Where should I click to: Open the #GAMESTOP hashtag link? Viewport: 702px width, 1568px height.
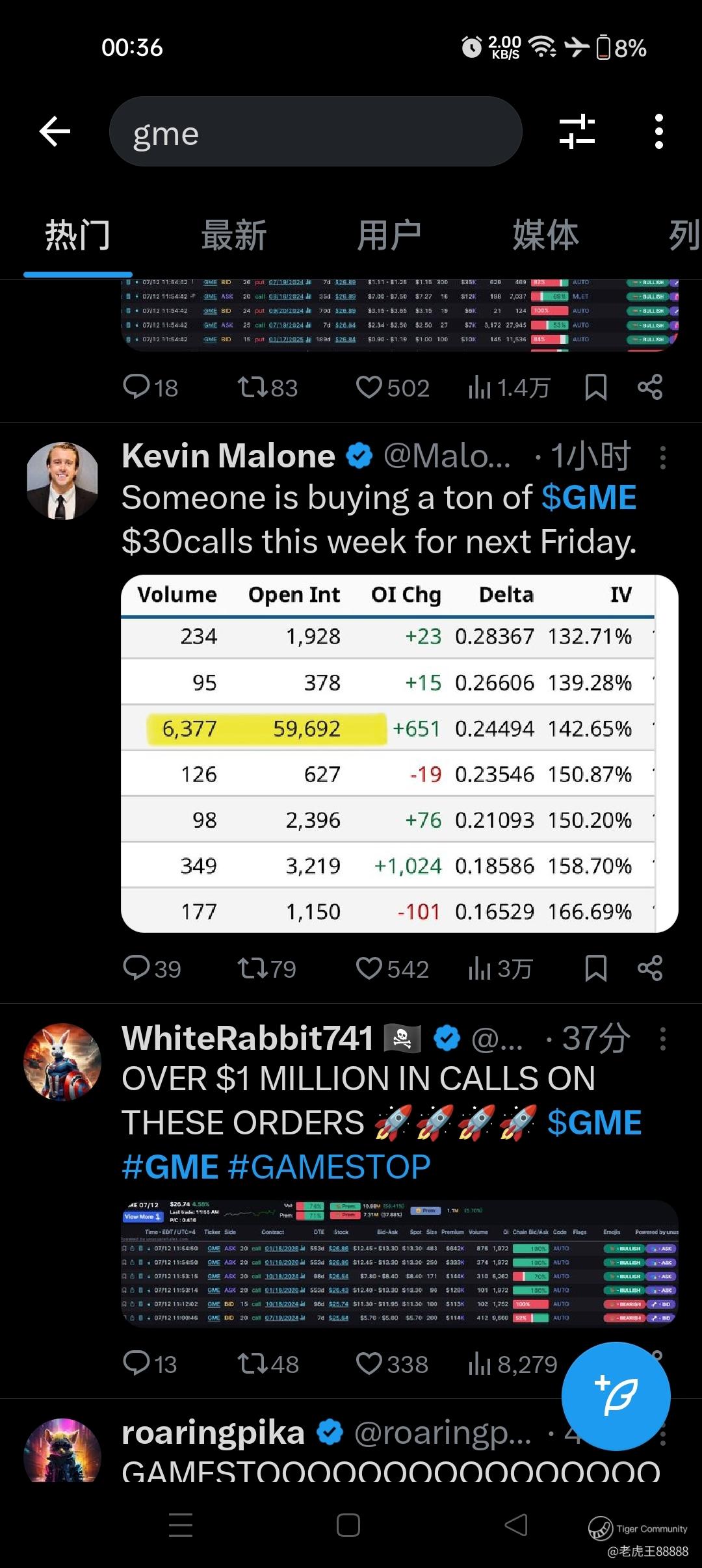[x=330, y=1167]
